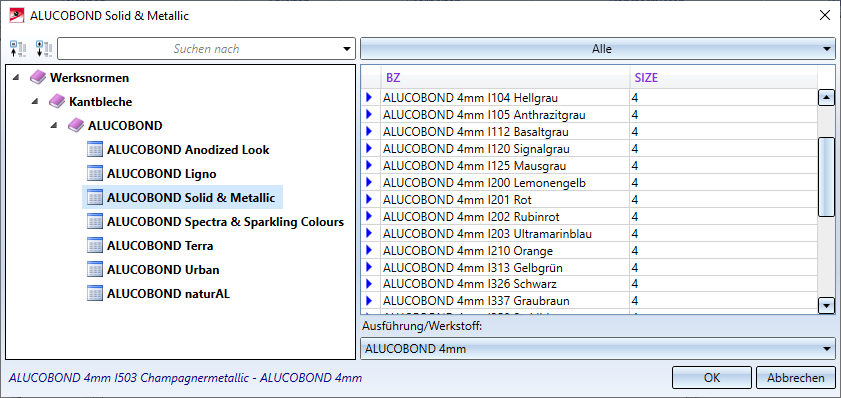Select ALUCOBOND Ligno in tree

[161, 174]
